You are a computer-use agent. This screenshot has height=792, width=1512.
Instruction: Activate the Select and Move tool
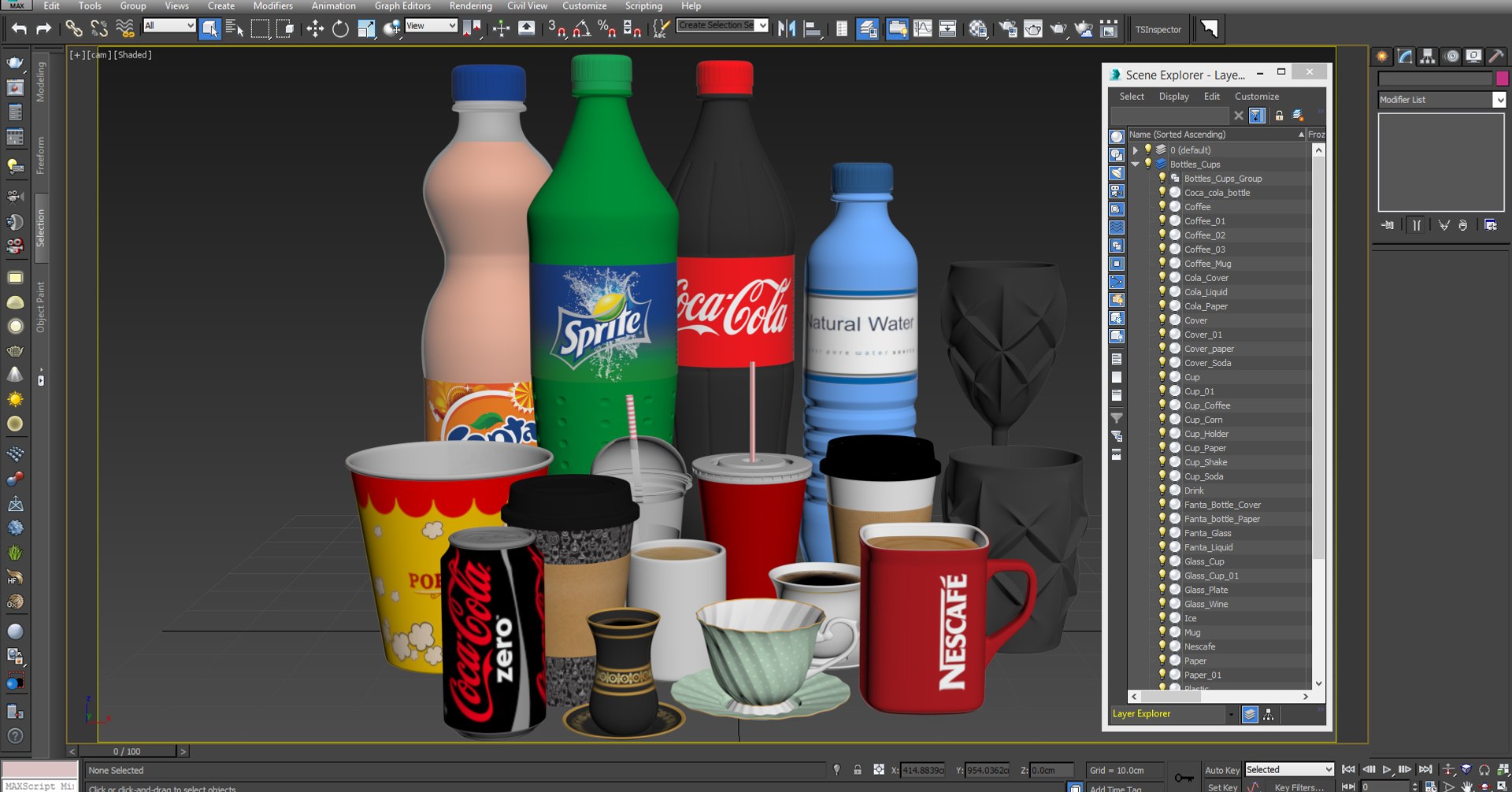(x=315, y=29)
